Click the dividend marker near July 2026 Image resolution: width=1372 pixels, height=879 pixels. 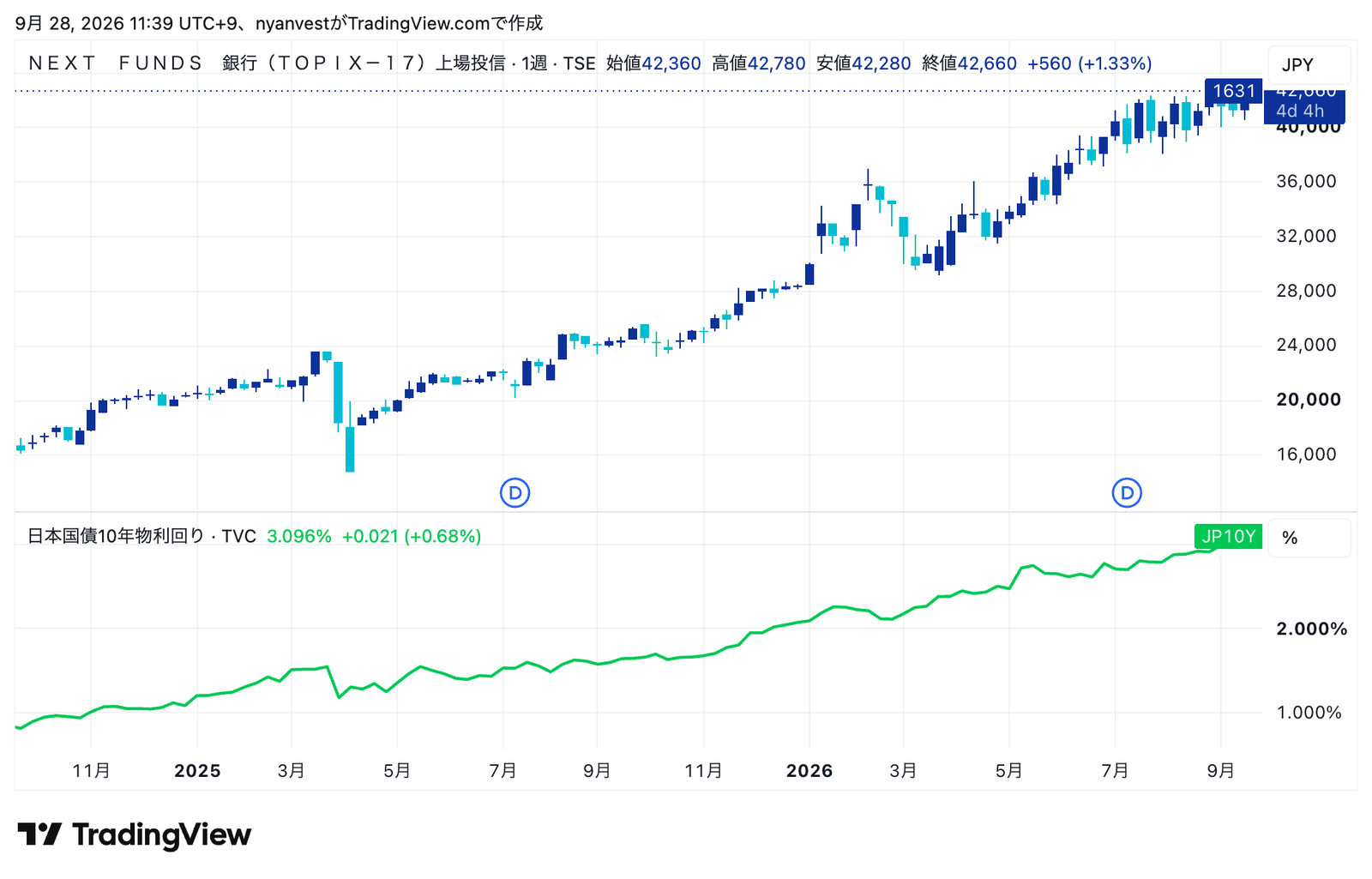coord(1127,492)
